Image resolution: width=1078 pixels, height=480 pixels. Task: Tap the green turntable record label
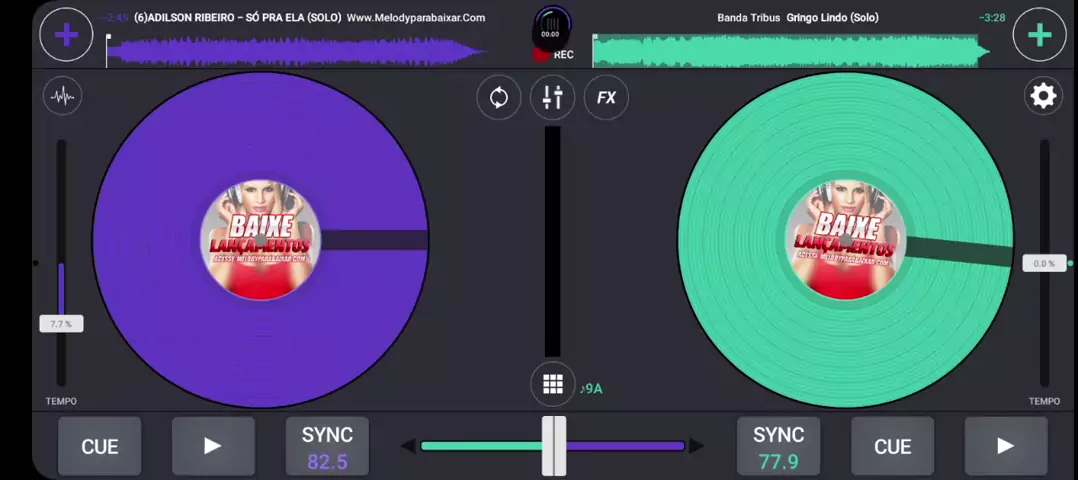pos(845,240)
